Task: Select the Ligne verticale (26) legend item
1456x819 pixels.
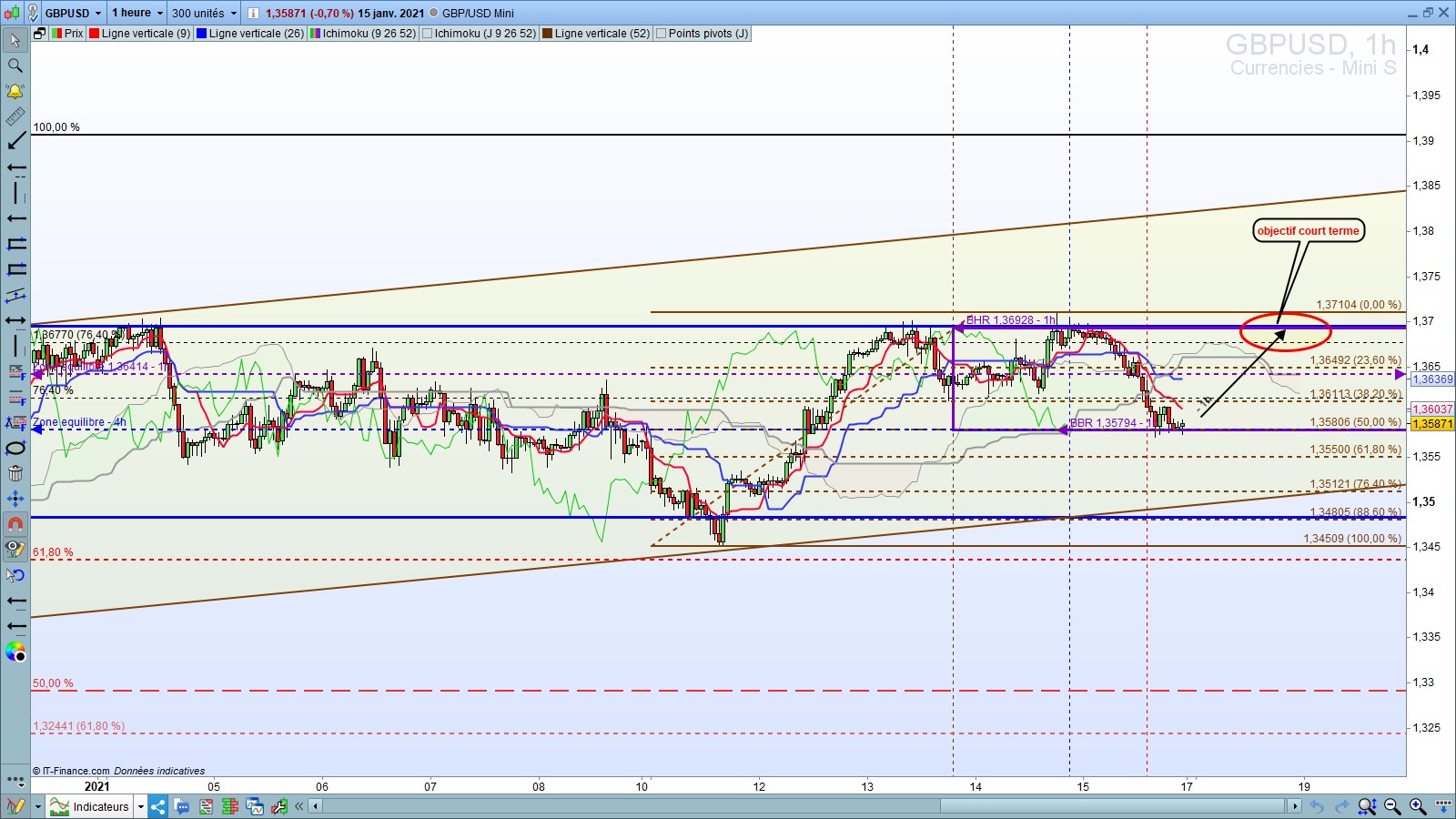Action: (x=250, y=34)
